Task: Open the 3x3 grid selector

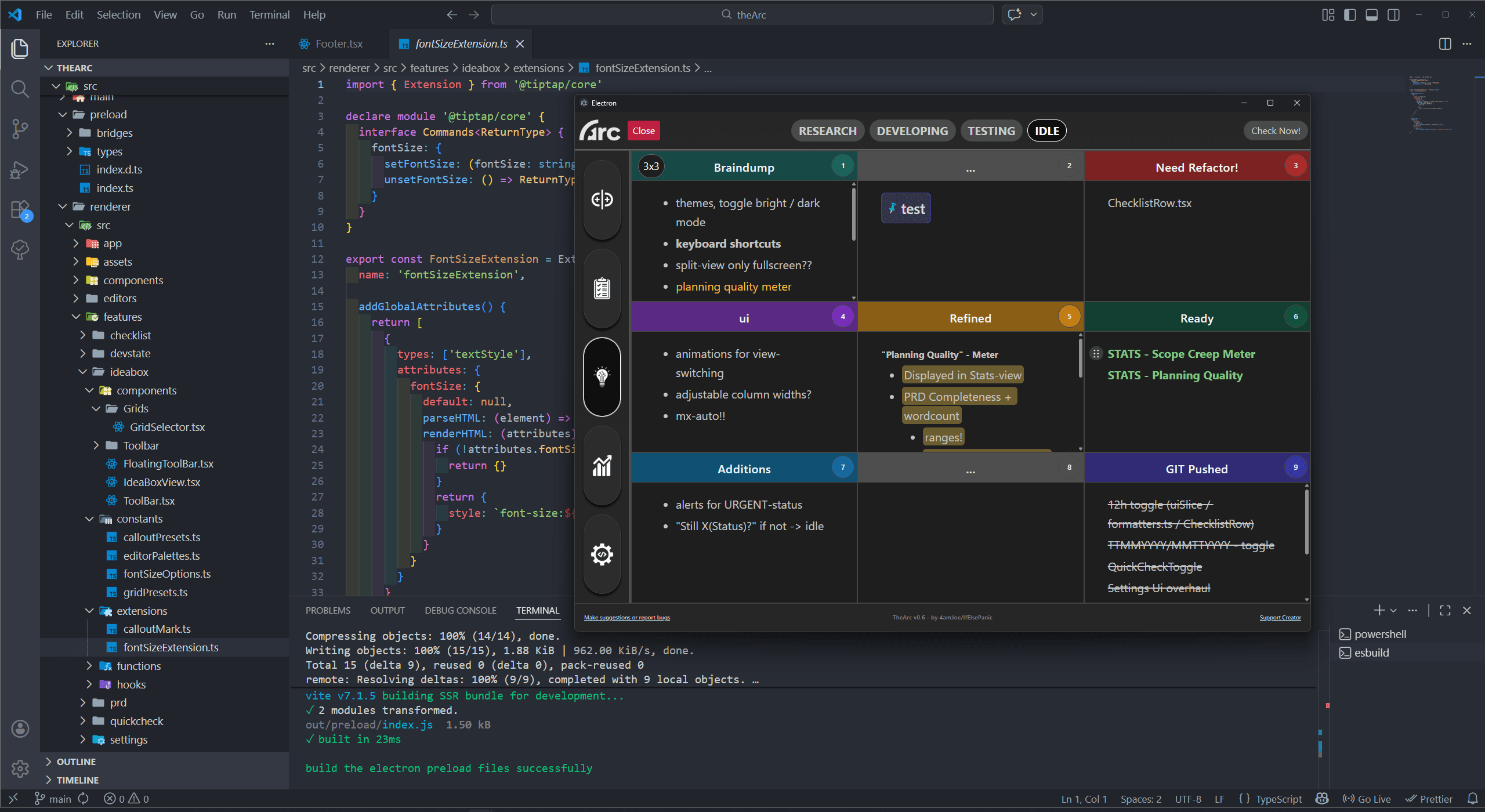Action: [651, 166]
